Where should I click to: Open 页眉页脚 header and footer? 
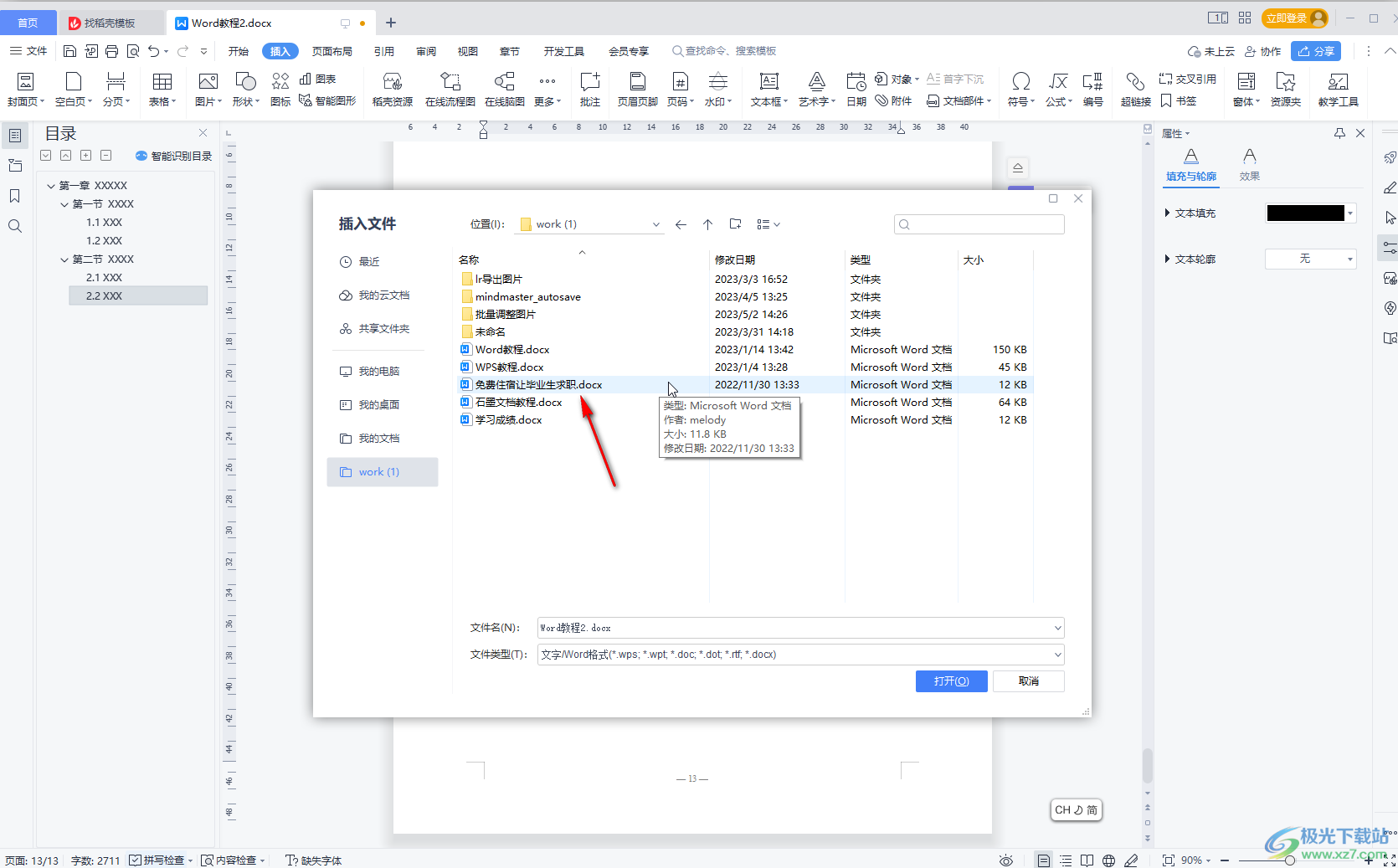click(x=637, y=89)
